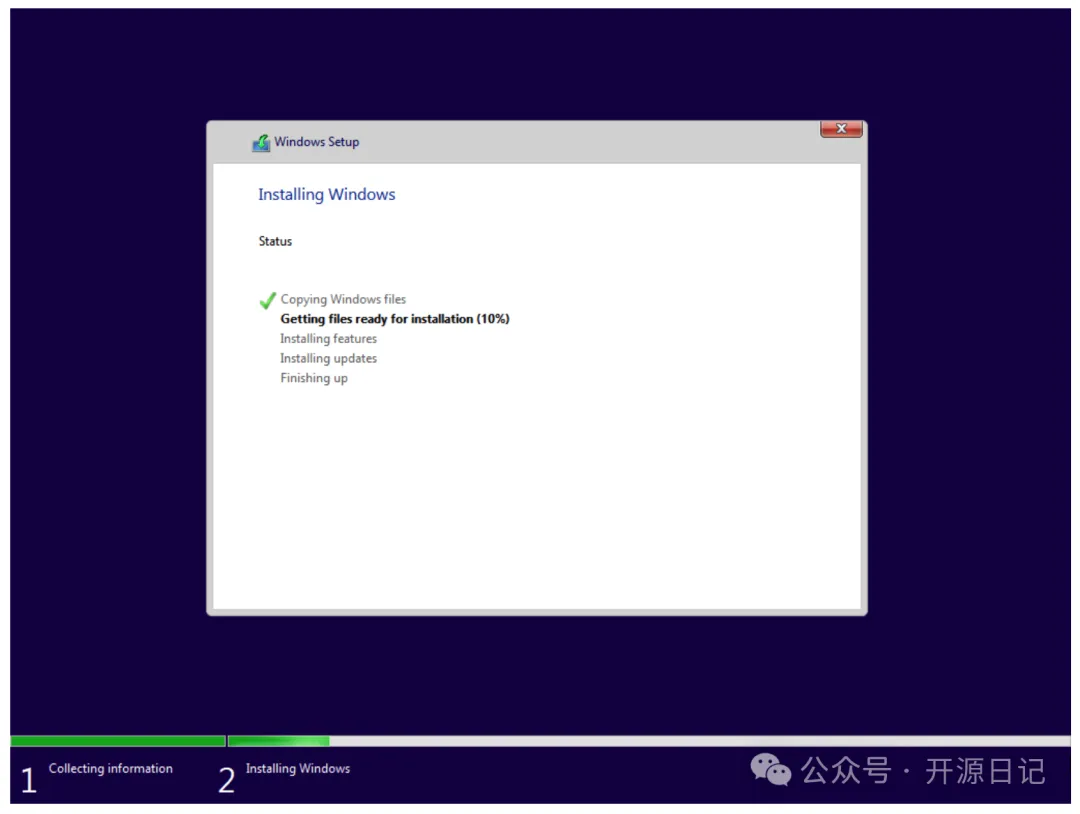Select the 'Installing features' step
This screenshot has width=1080, height=814.
[328, 339]
